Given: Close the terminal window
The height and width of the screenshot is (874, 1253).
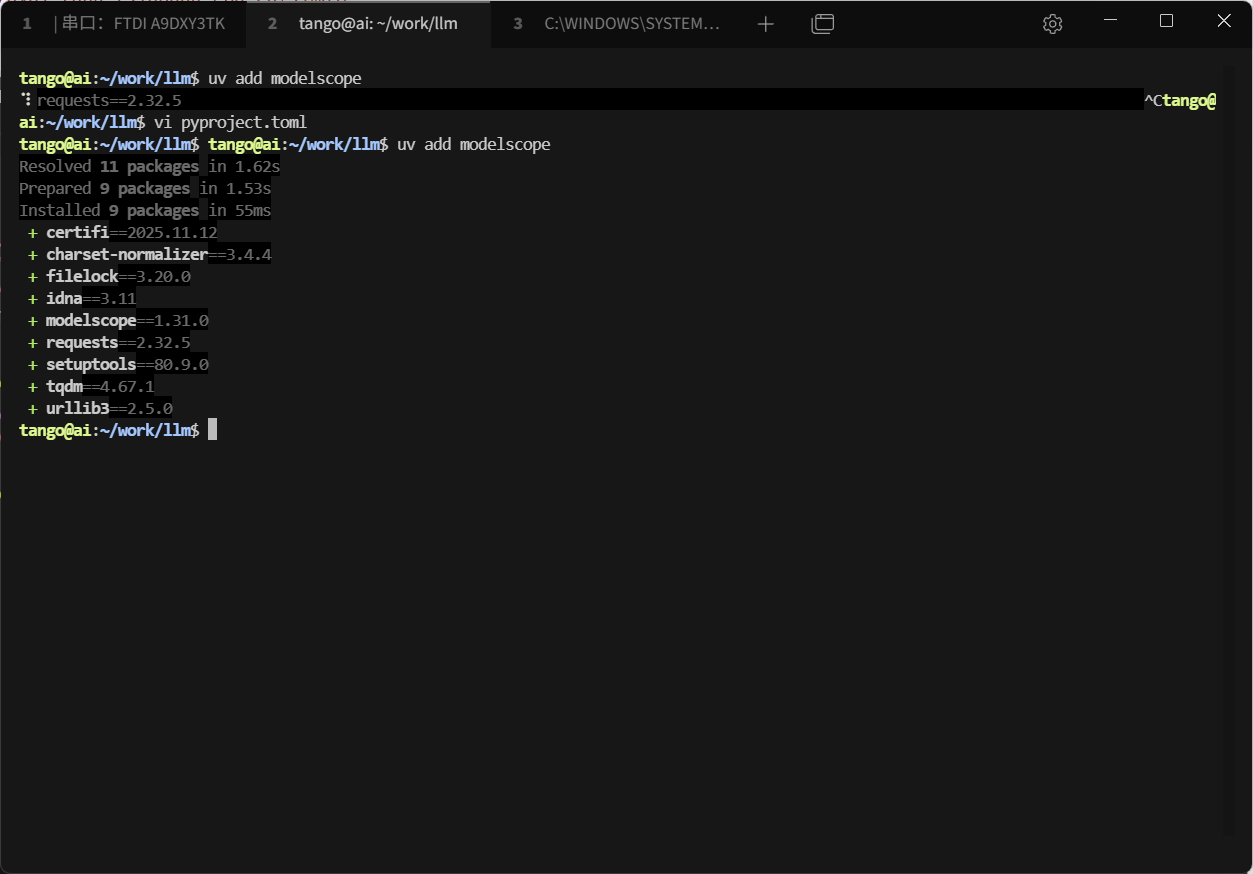Looking at the screenshot, I should coord(1223,21).
